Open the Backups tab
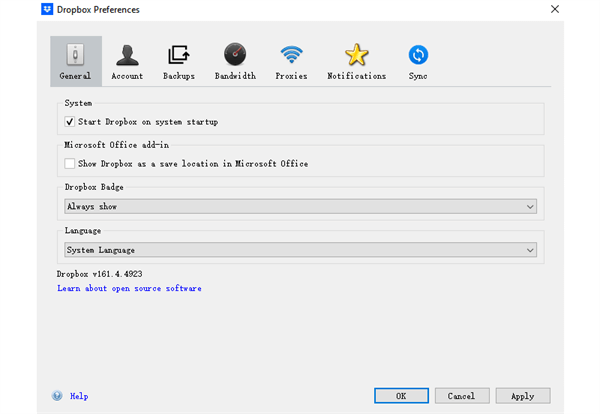Screen dimensions: 600x414 click(x=179, y=61)
